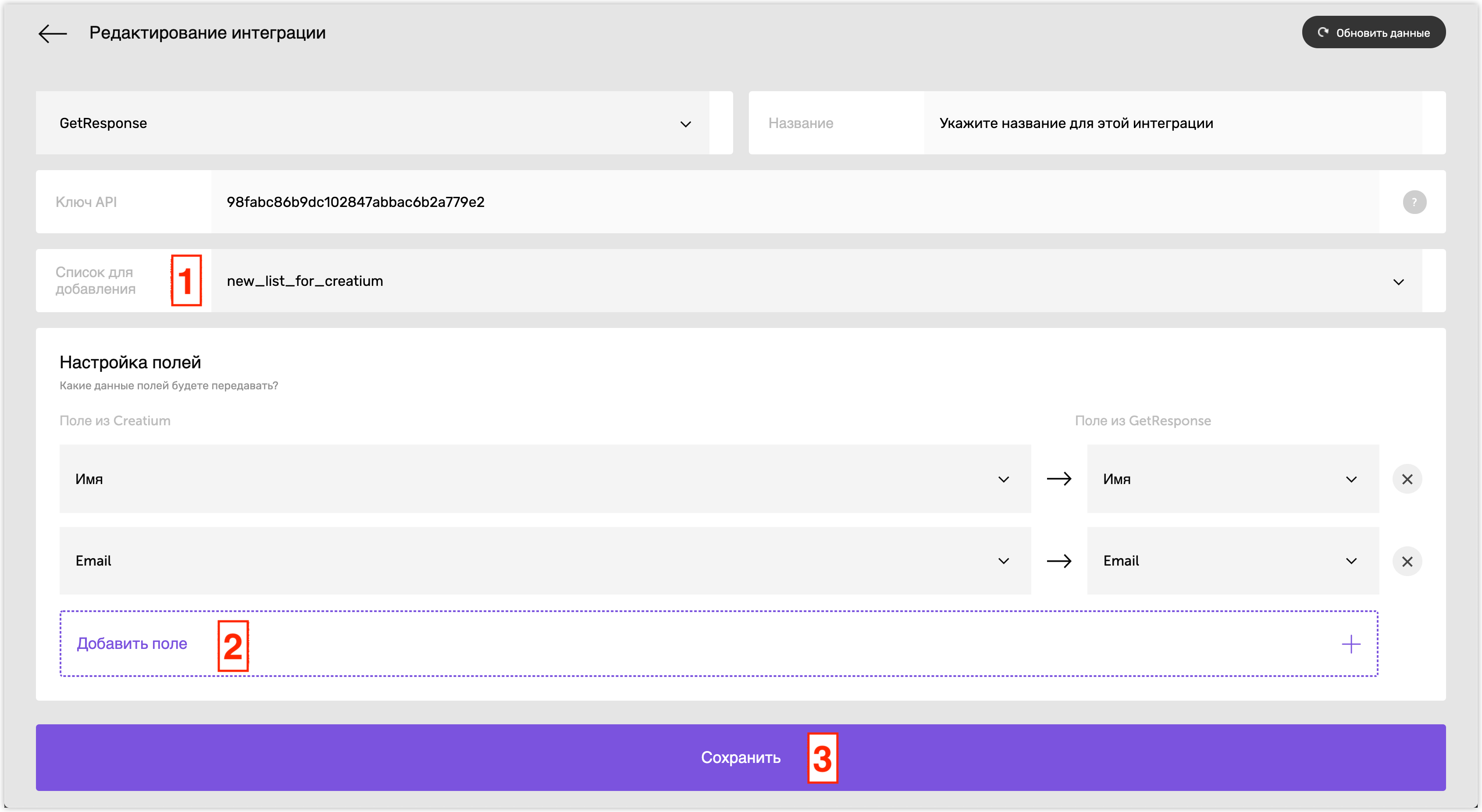Image resolution: width=1482 pixels, height=812 pixels.
Task: Click Обновить данные button
Action: [1373, 32]
